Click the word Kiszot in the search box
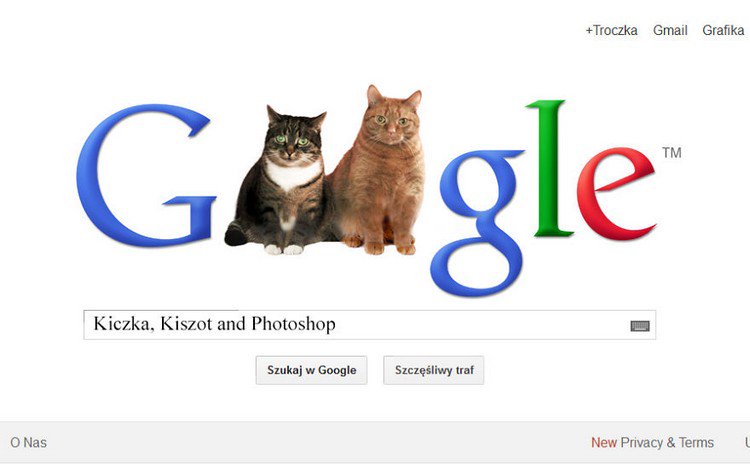The image size is (750, 464). point(186,324)
